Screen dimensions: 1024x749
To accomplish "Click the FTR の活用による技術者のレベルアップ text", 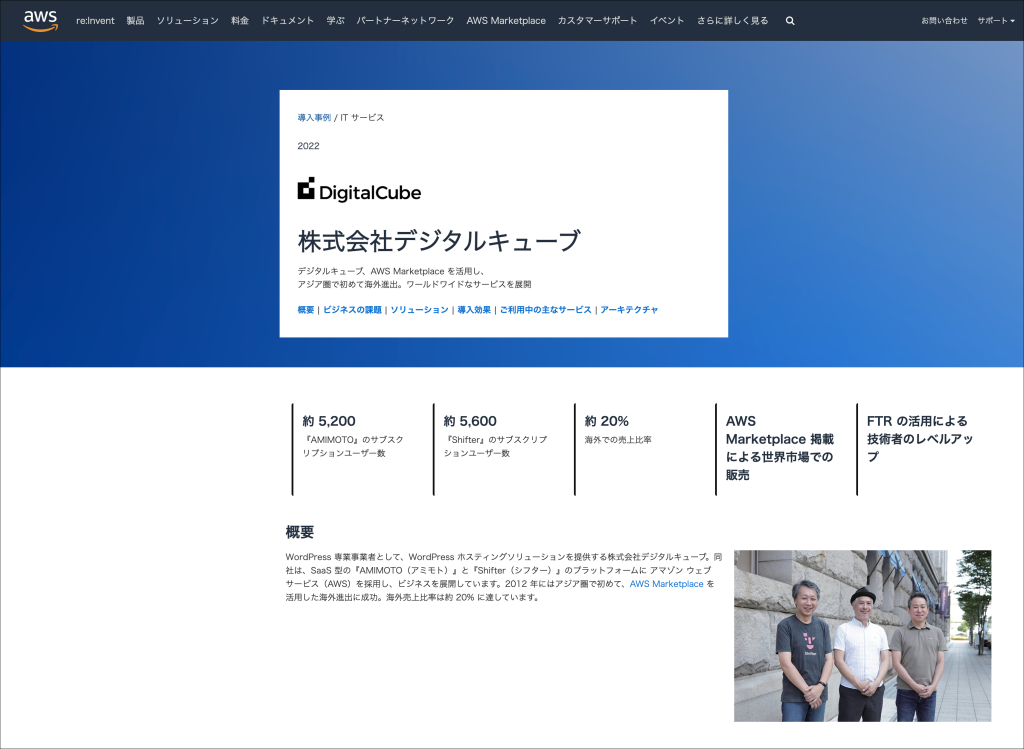I will [x=920, y=439].
